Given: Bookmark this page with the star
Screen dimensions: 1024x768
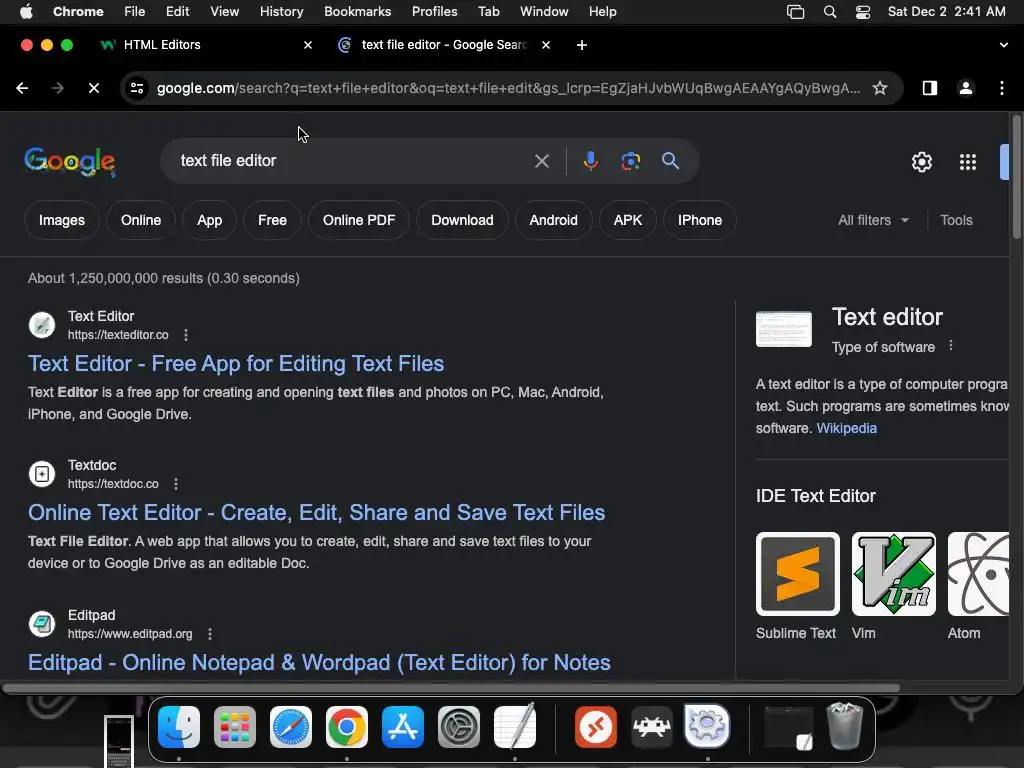Looking at the screenshot, I should point(880,88).
